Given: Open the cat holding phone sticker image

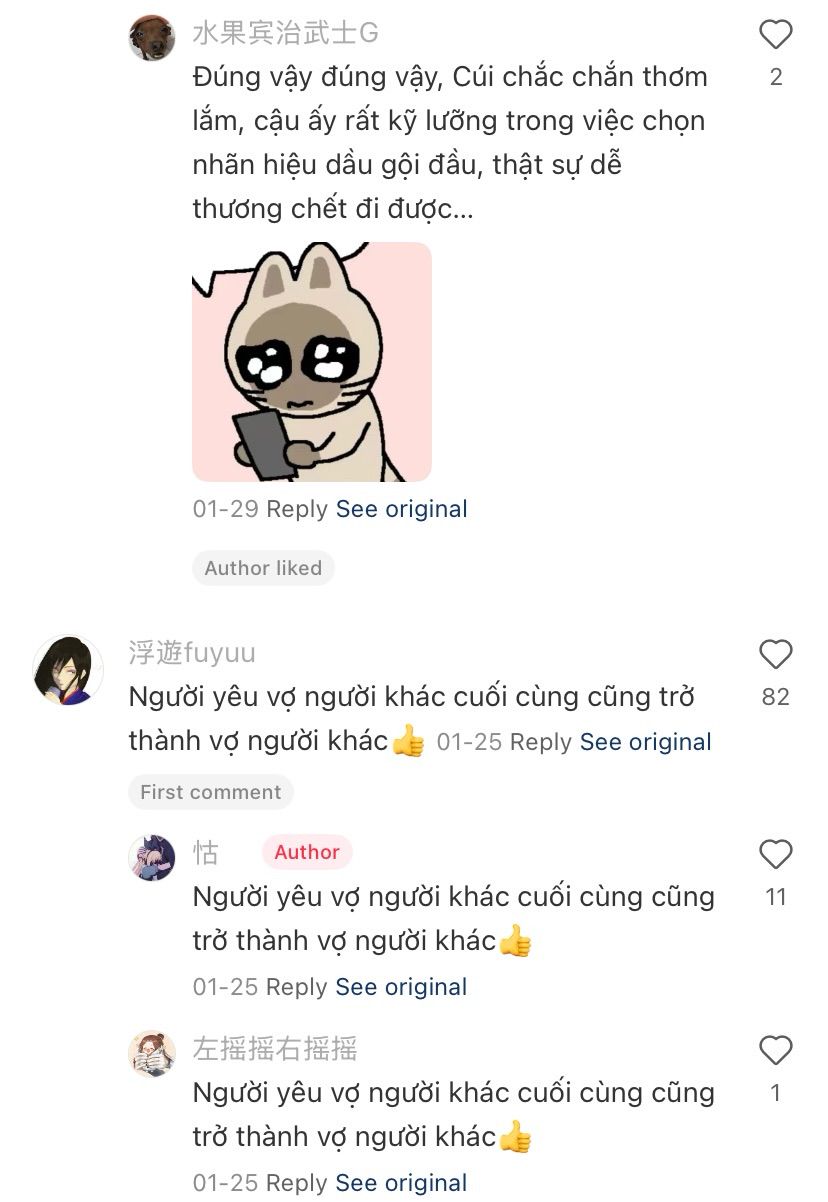Looking at the screenshot, I should pyautogui.click(x=312, y=362).
